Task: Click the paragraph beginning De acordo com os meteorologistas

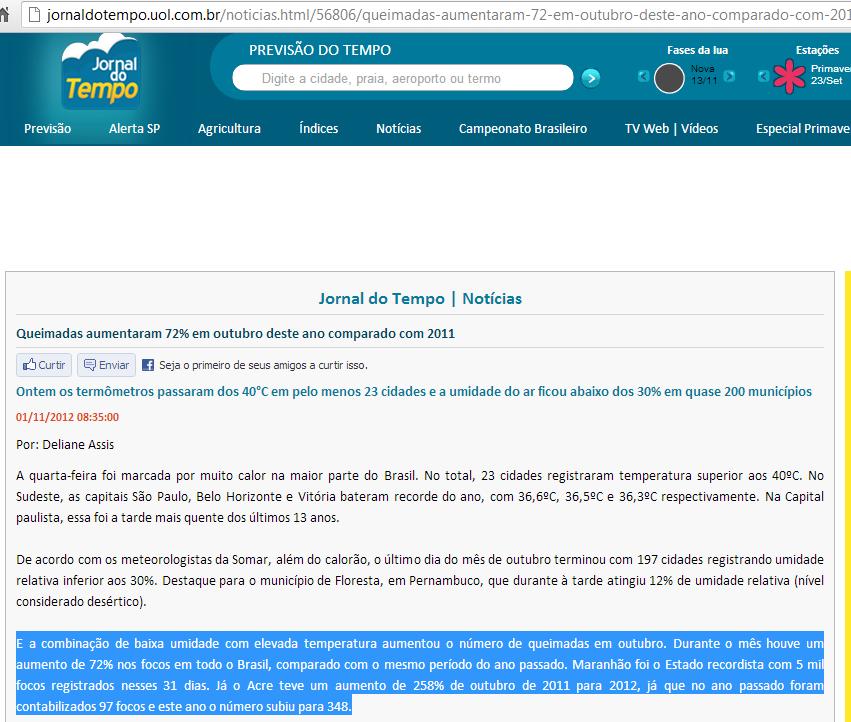Action: click(420, 580)
